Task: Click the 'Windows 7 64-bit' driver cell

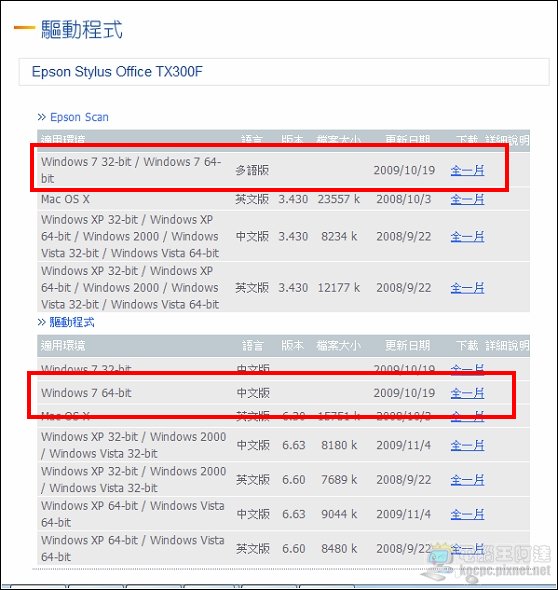Action: point(86,393)
